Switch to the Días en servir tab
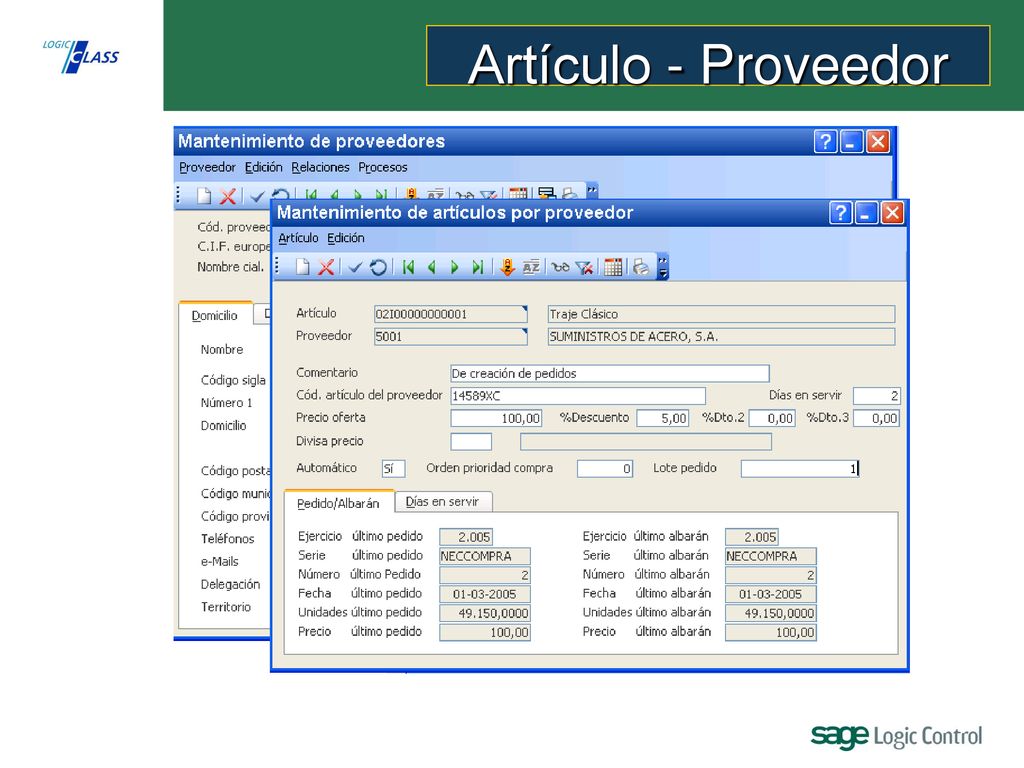The width and height of the screenshot is (1024, 768). (442, 502)
